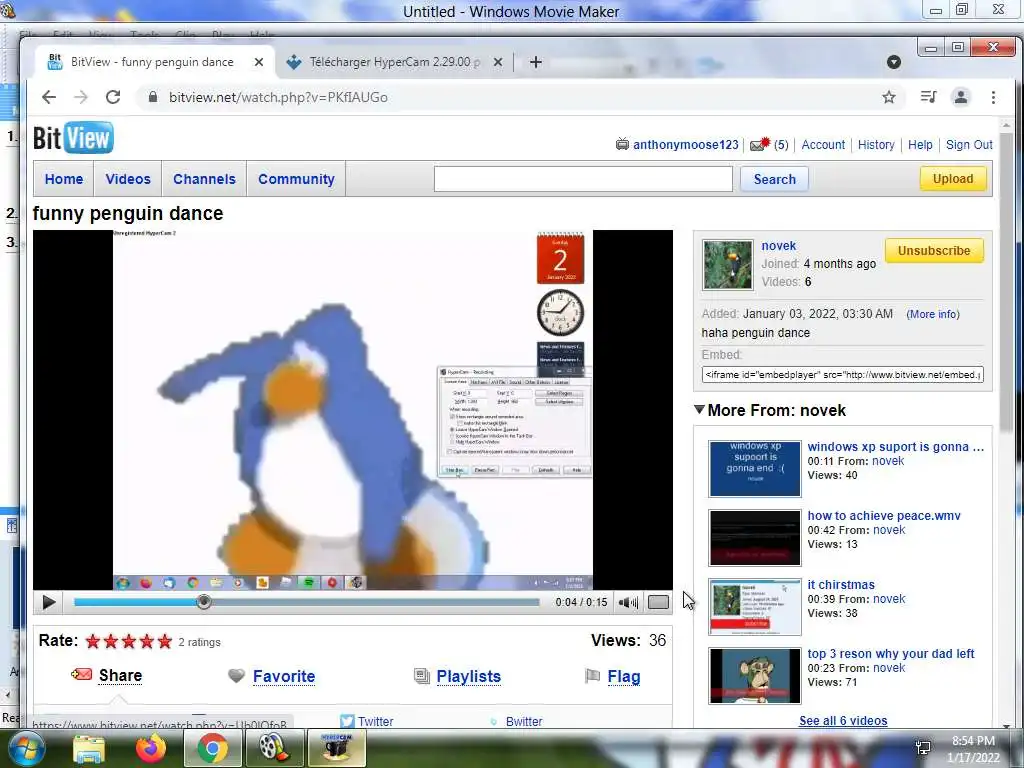The height and width of the screenshot is (768, 1024).
Task: Expand the More info link
Action: tap(933, 314)
